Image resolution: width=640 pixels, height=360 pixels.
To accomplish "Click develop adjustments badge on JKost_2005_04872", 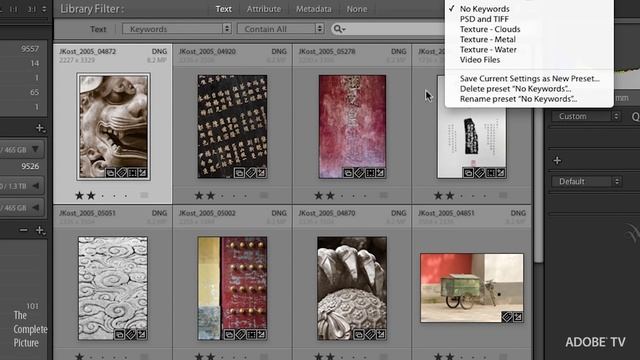I will point(142,173).
